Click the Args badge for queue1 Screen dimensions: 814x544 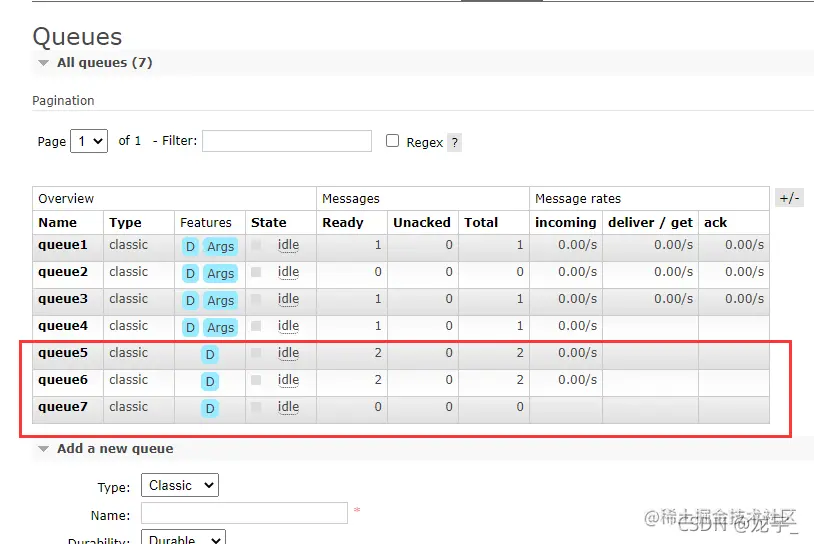[221, 247]
